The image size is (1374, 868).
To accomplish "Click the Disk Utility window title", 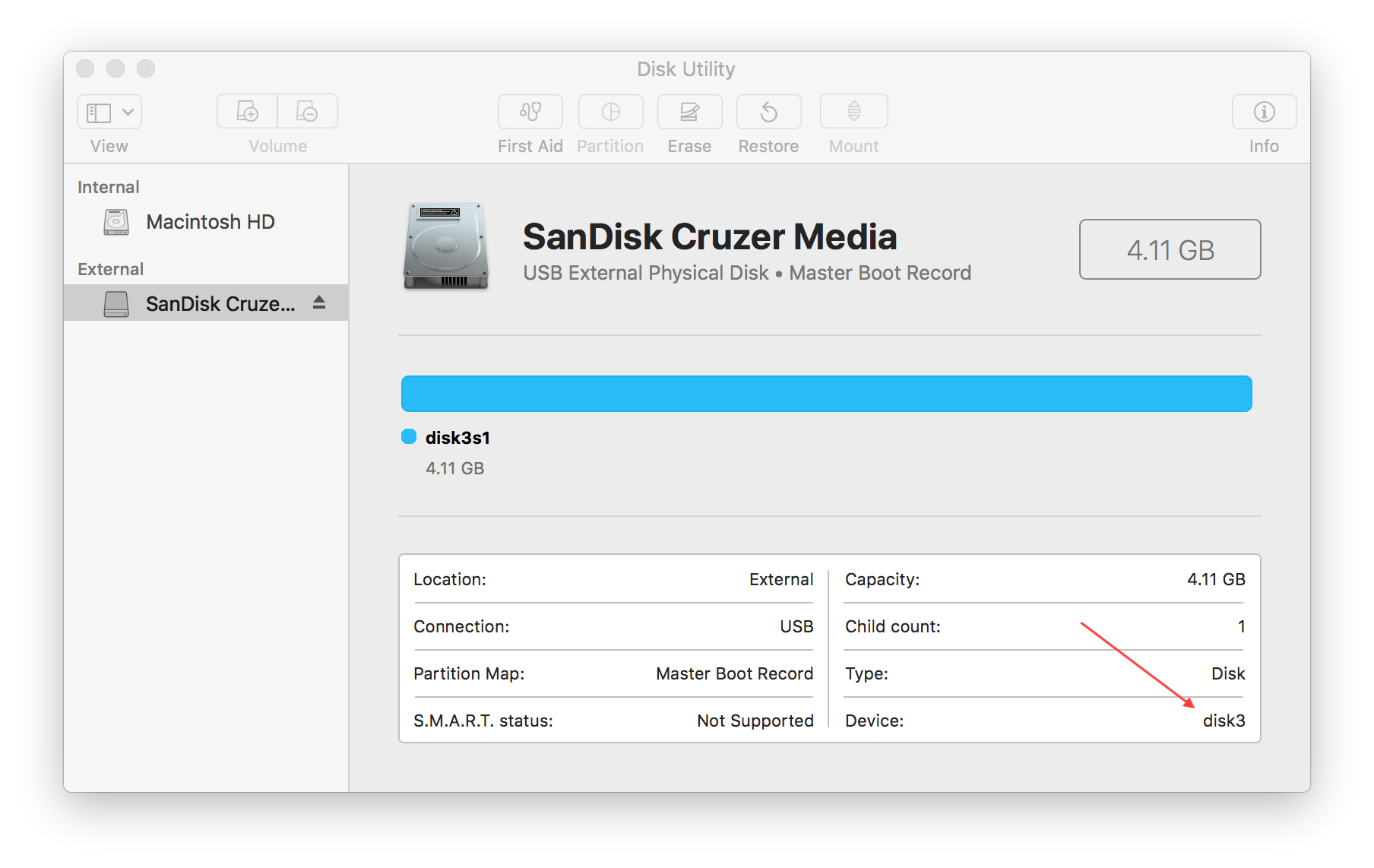I will [686, 69].
